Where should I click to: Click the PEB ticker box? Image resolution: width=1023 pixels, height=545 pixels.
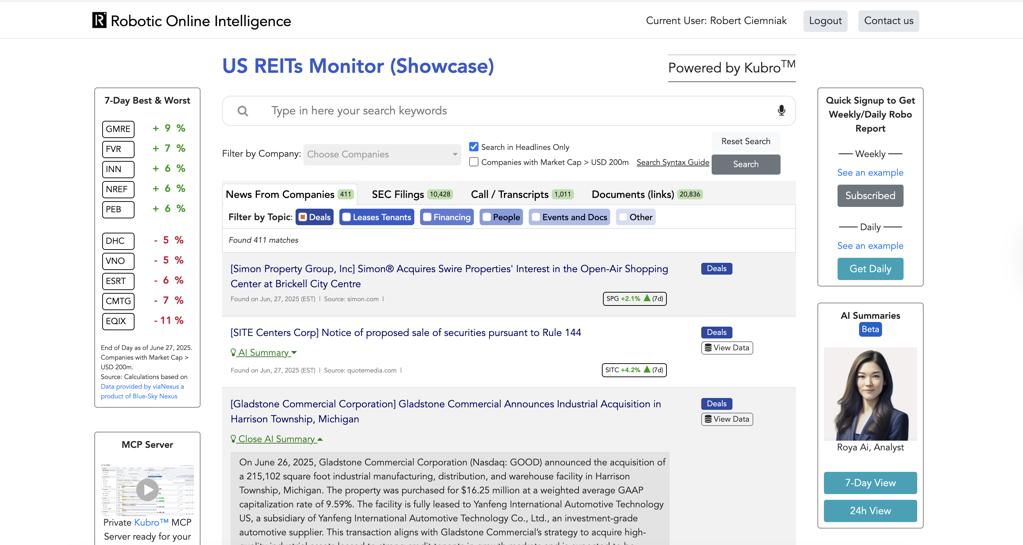[x=118, y=210]
